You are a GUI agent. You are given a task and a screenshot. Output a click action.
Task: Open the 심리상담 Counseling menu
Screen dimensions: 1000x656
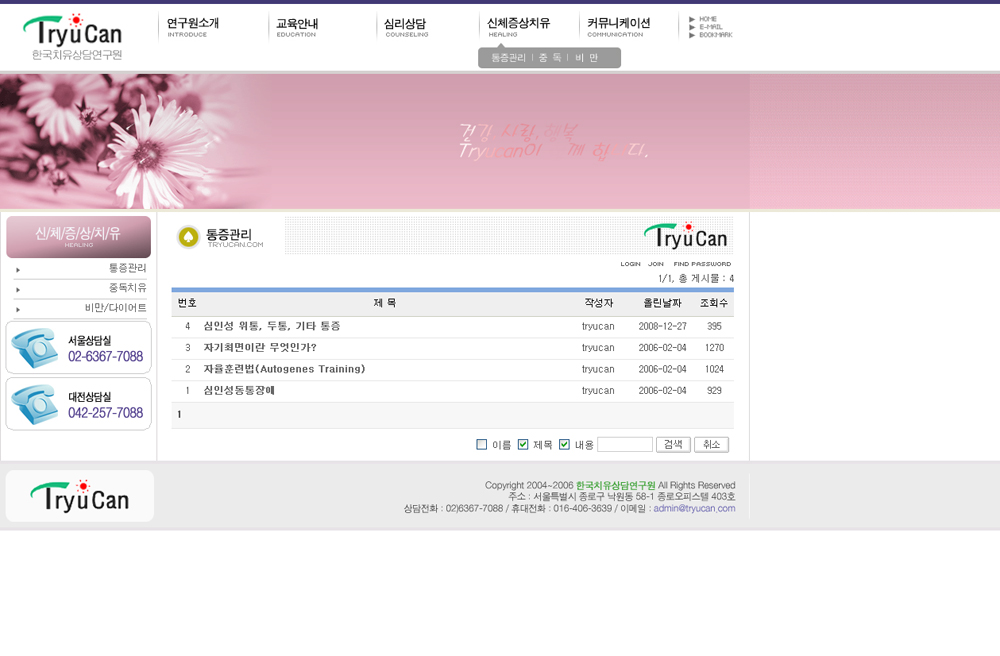pyautogui.click(x=405, y=26)
